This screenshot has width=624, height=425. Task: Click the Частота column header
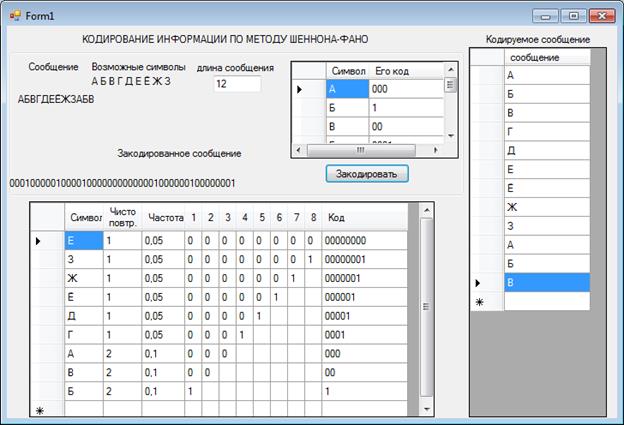coord(163,217)
